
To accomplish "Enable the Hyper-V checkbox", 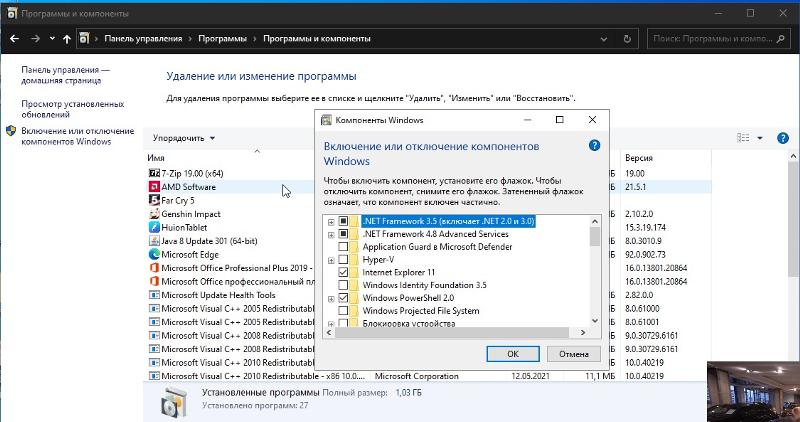I will [343, 260].
